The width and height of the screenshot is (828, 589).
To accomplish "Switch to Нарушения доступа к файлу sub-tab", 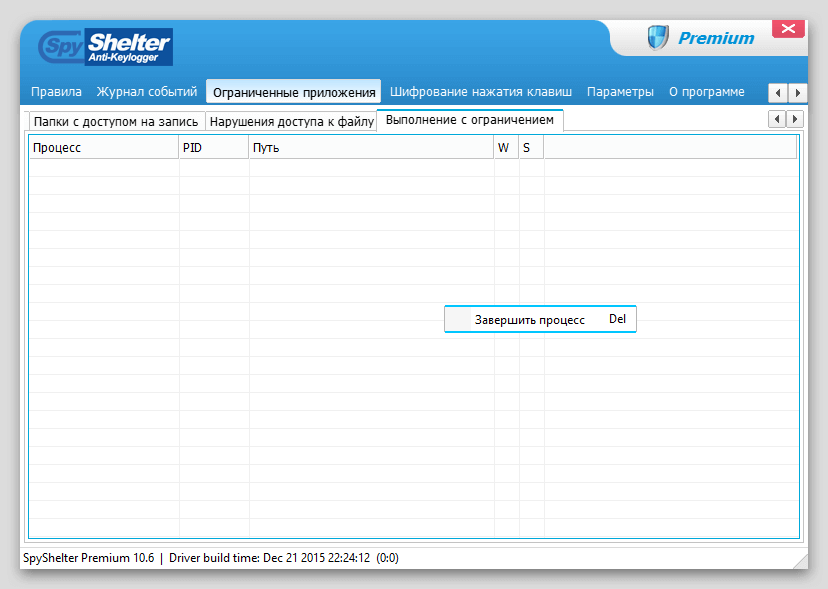I will coord(291,121).
